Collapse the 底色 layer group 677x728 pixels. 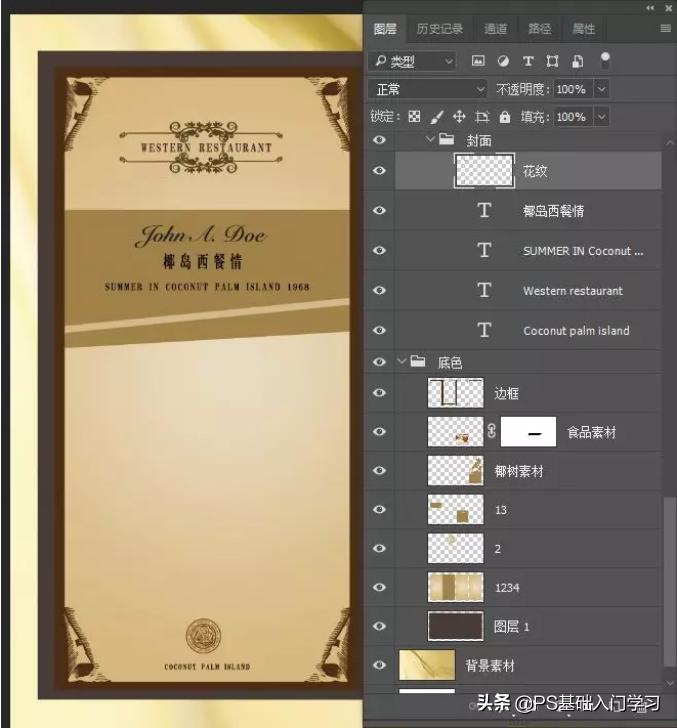(401, 362)
